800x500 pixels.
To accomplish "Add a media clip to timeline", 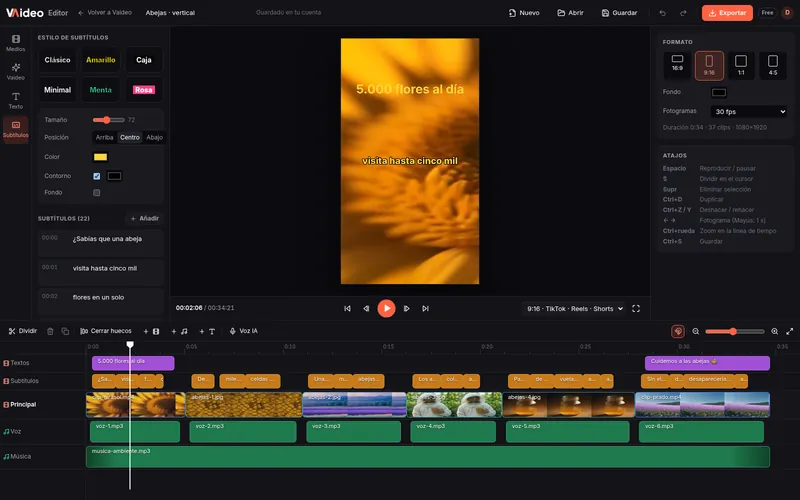I will 151,331.
